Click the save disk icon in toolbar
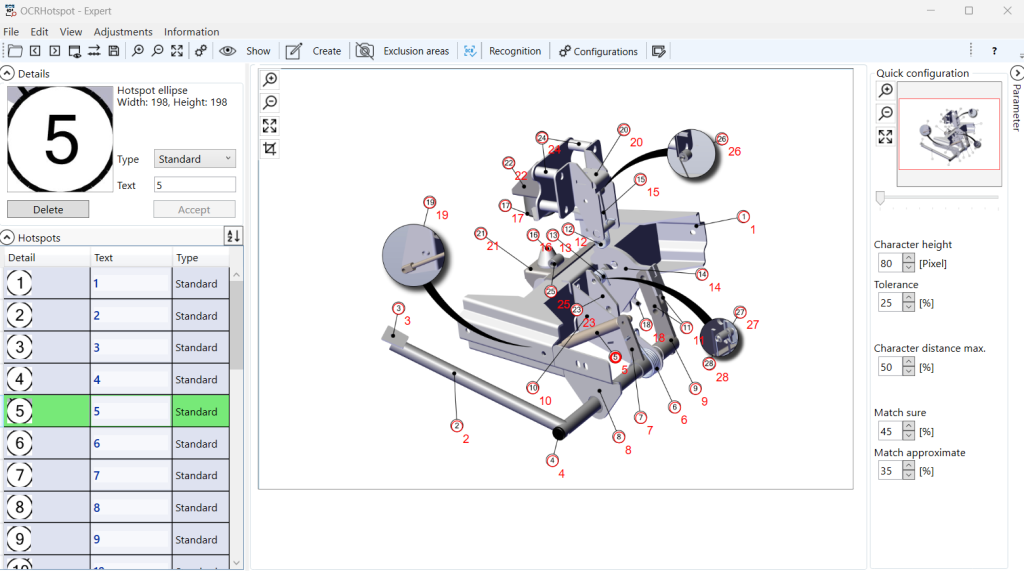Screen dimensions: 1024x571 (114, 51)
